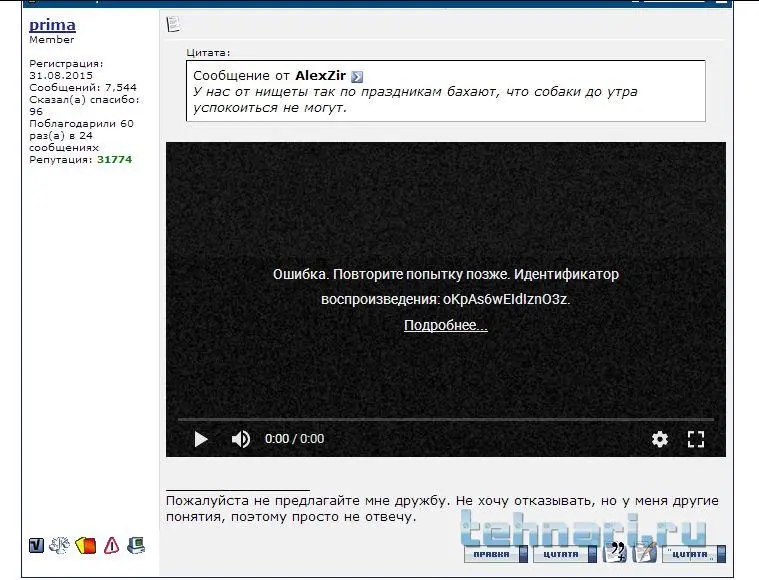The height and width of the screenshot is (580, 759).
Task: Open prima's user profile link
Action: coord(52,25)
